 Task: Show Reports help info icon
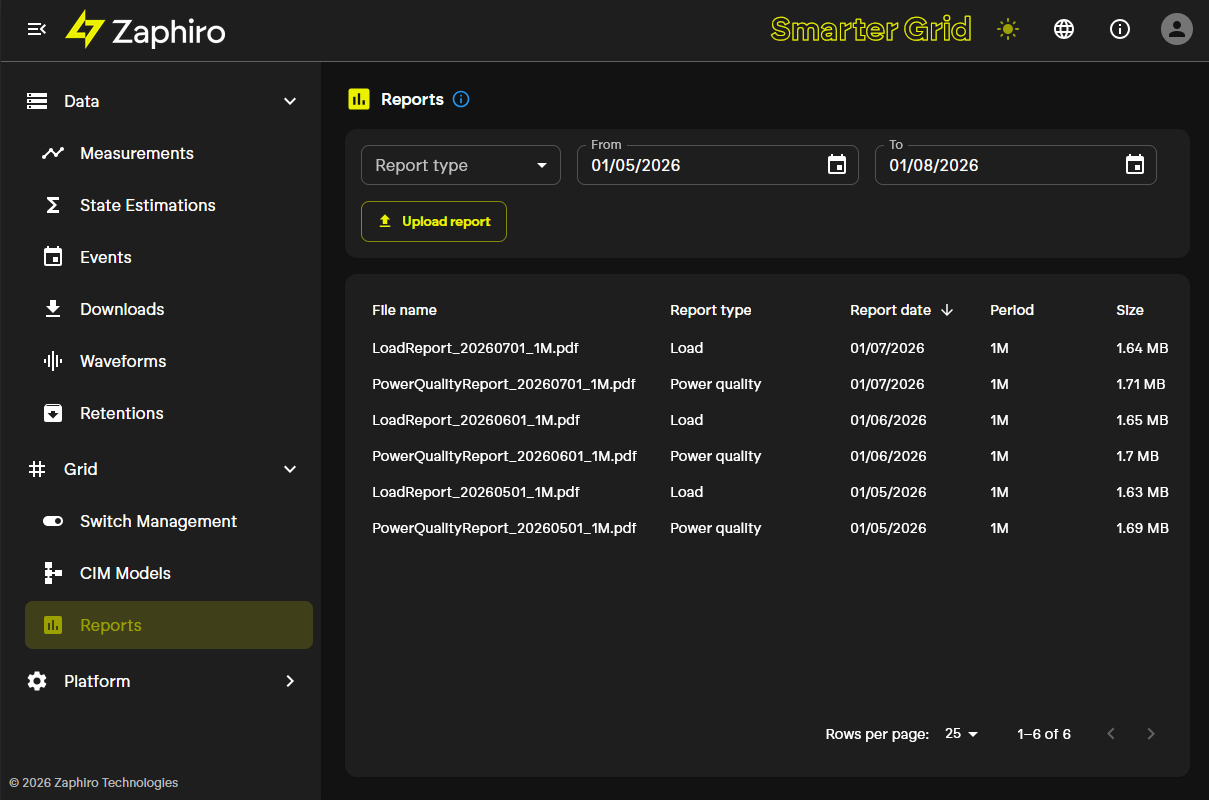[x=461, y=99]
